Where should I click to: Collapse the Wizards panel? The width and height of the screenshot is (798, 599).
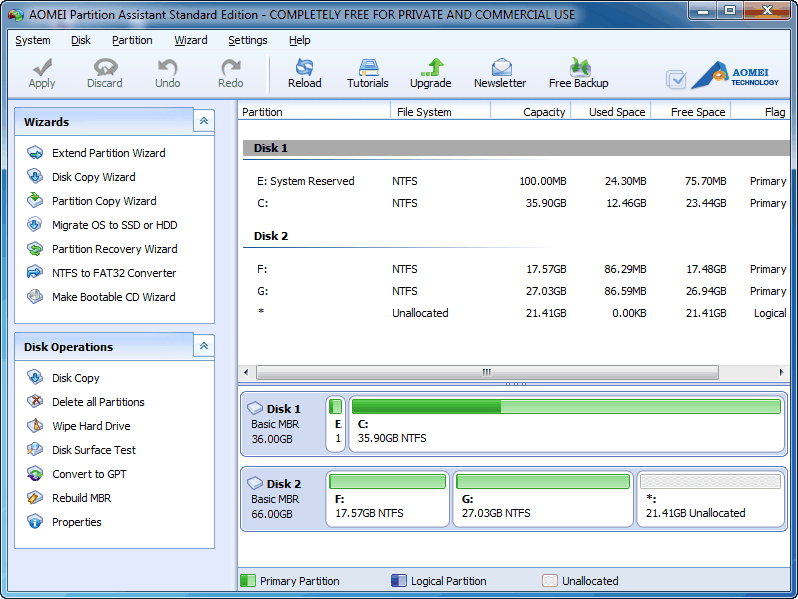click(204, 121)
